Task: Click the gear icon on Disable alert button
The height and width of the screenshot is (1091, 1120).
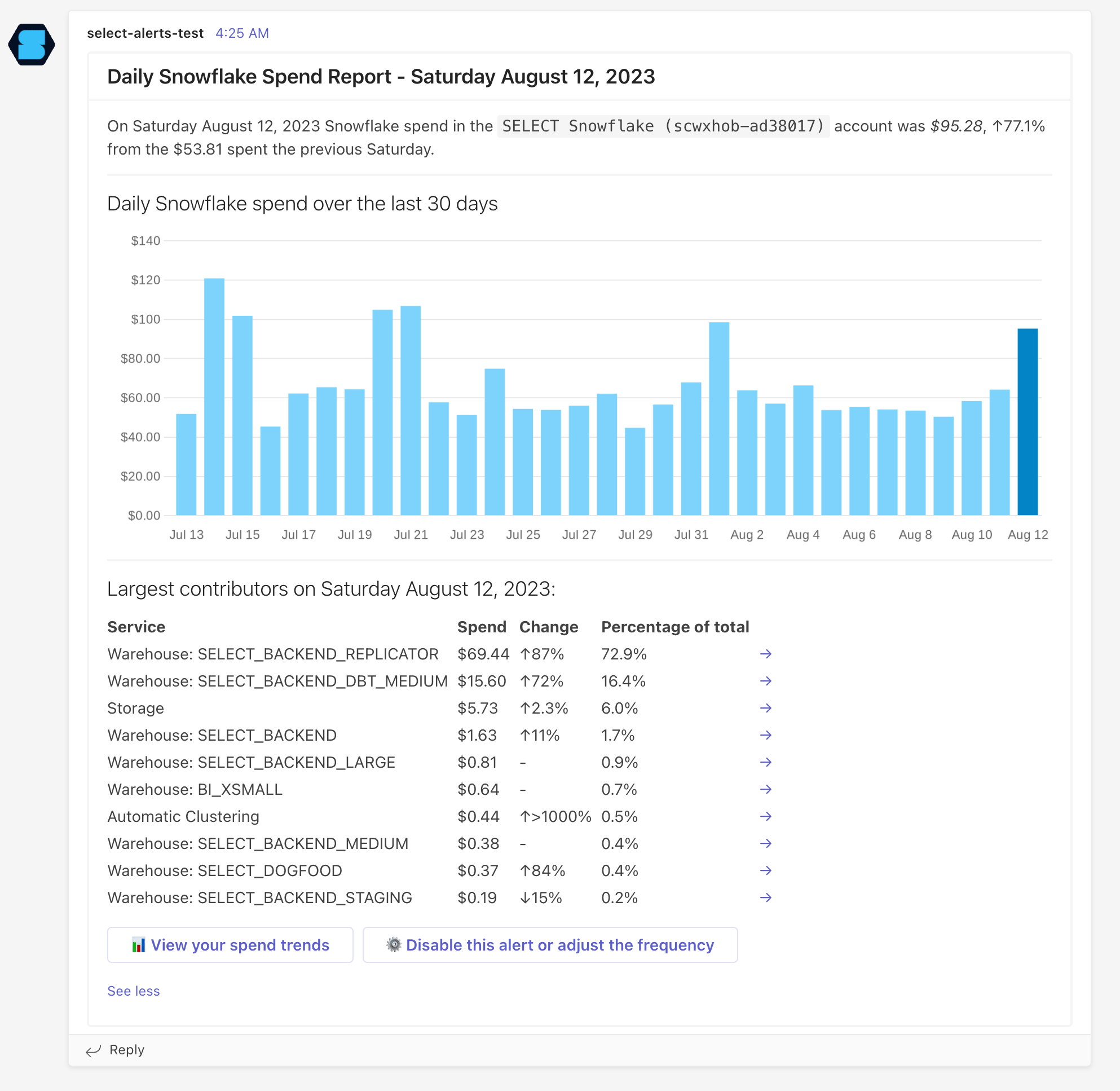Action: pos(394,944)
